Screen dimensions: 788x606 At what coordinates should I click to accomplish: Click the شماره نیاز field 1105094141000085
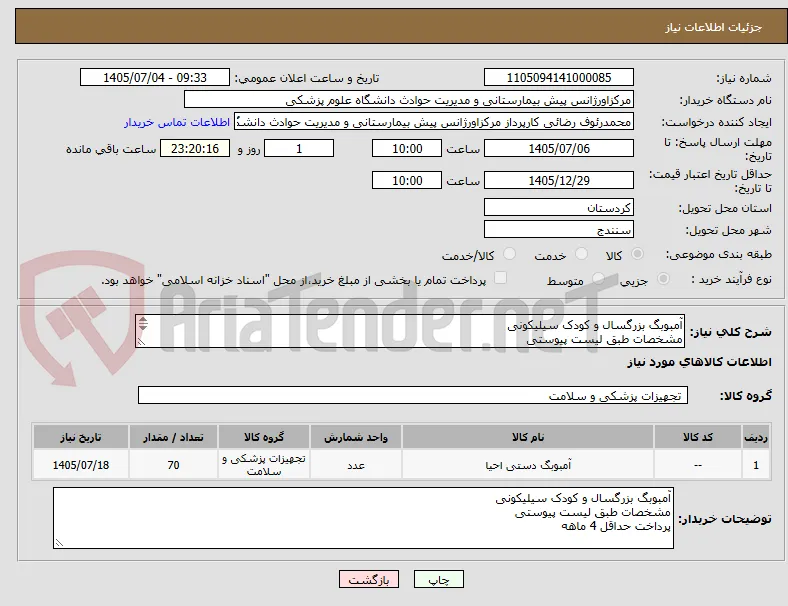click(x=558, y=77)
